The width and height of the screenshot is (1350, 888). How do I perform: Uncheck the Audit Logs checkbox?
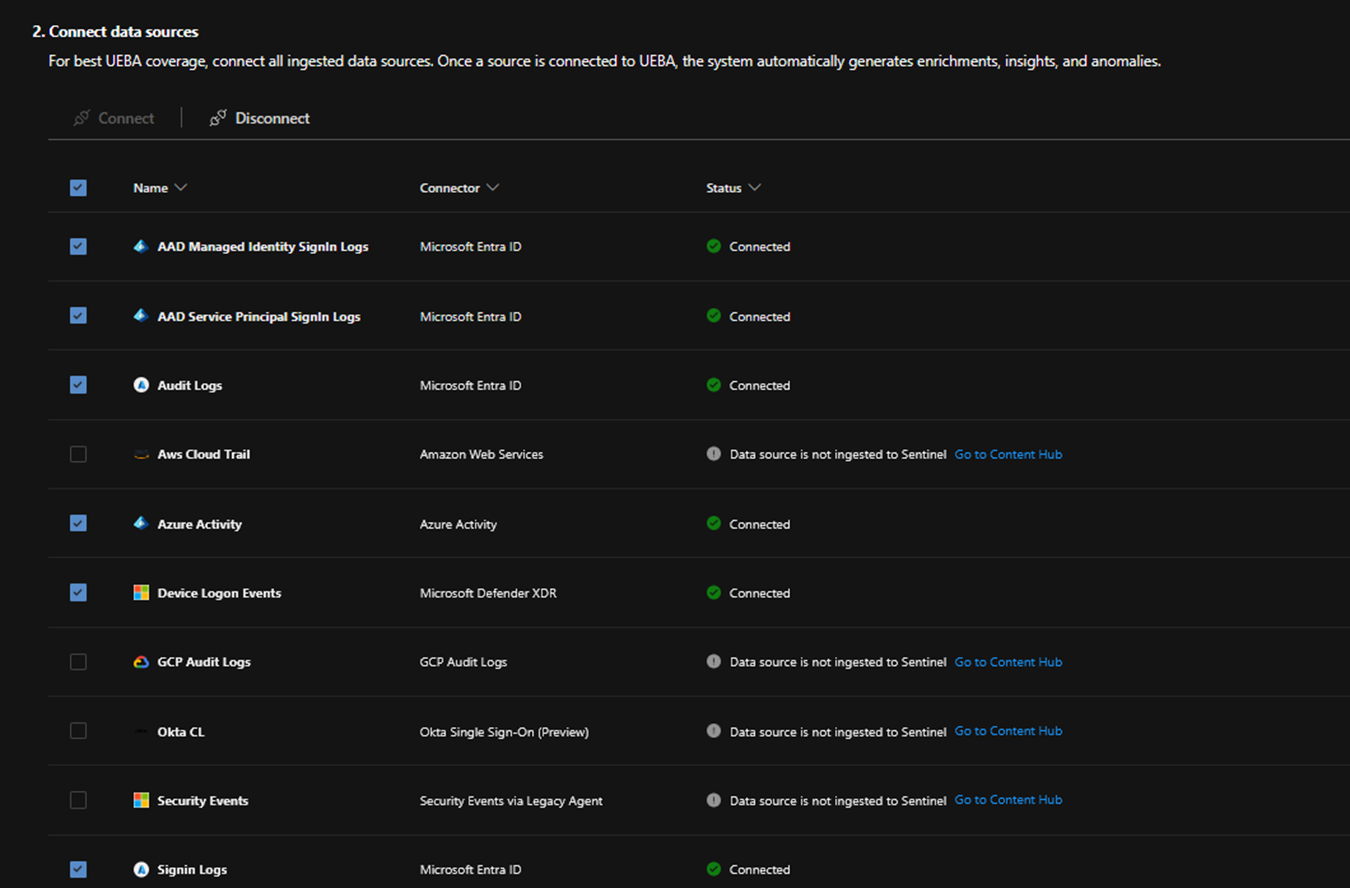tap(78, 385)
